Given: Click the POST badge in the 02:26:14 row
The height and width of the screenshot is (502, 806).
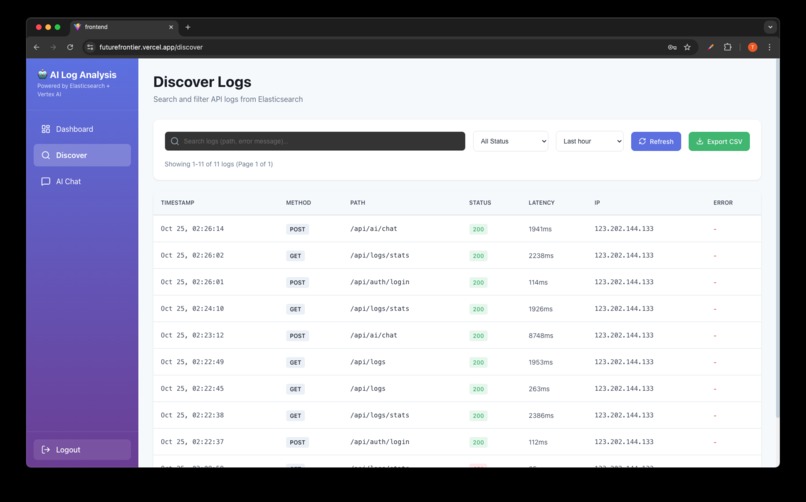Looking at the screenshot, I should (297, 229).
